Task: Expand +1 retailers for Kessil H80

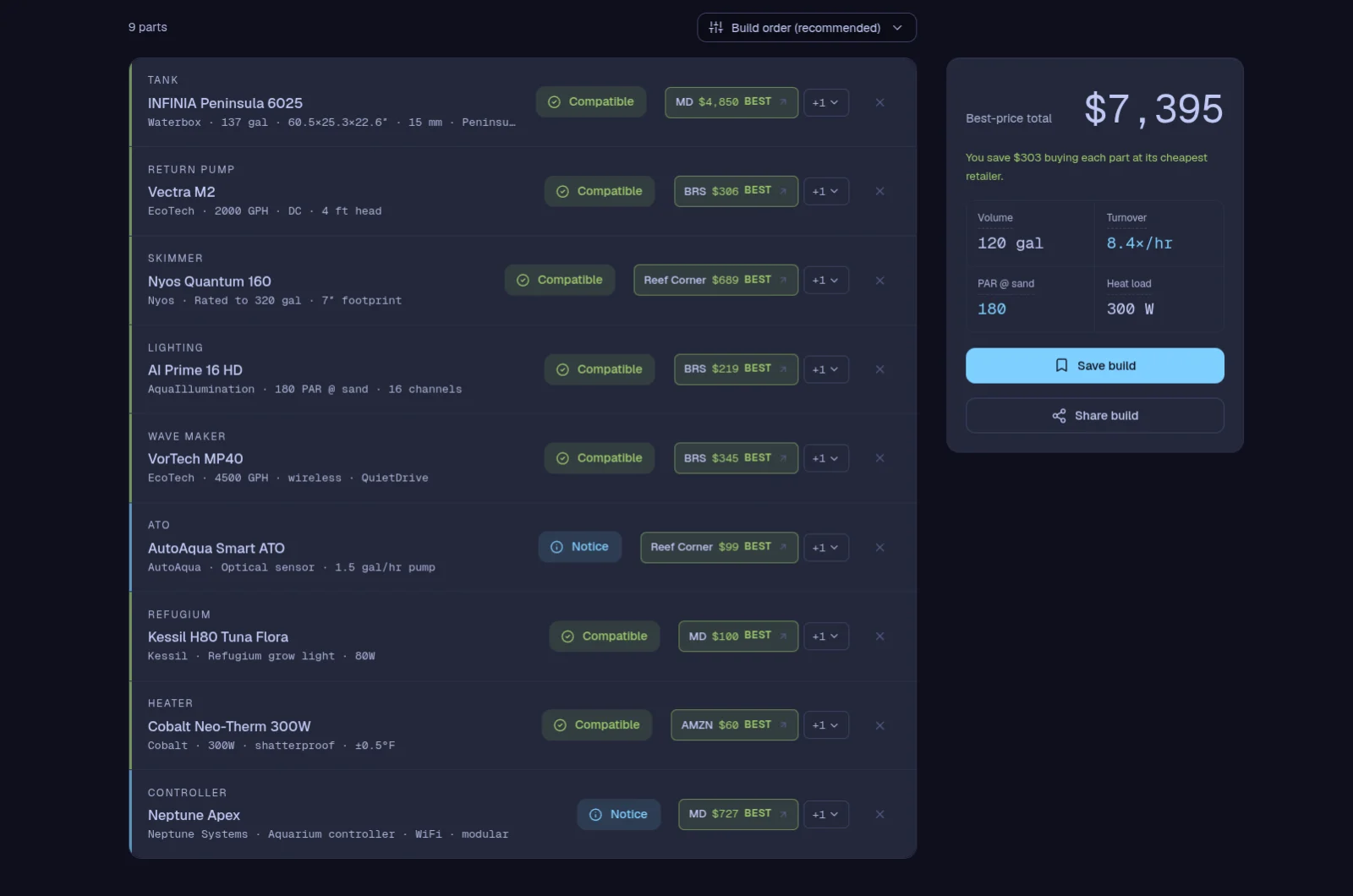Action: pyautogui.click(x=825, y=636)
